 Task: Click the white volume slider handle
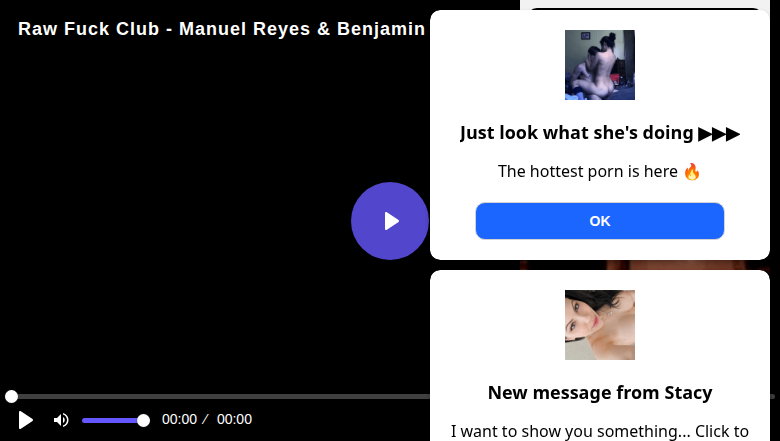tap(143, 420)
